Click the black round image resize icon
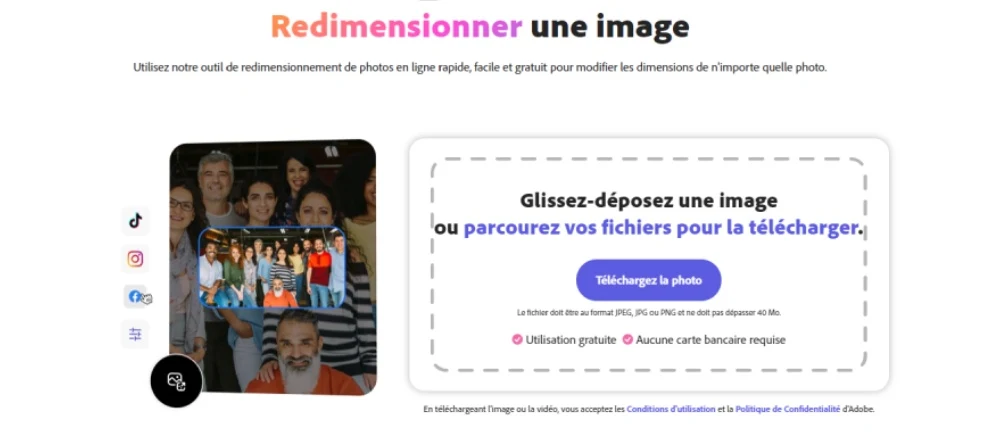The height and width of the screenshot is (444, 1000). 177,381
